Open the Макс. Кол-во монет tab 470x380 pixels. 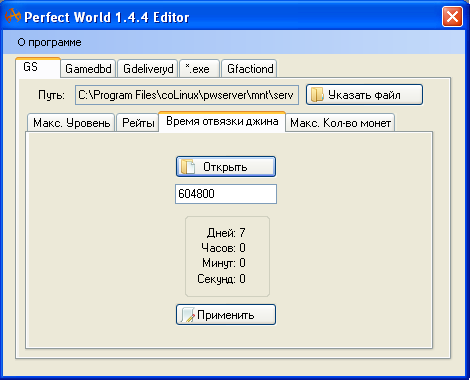(x=340, y=123)
